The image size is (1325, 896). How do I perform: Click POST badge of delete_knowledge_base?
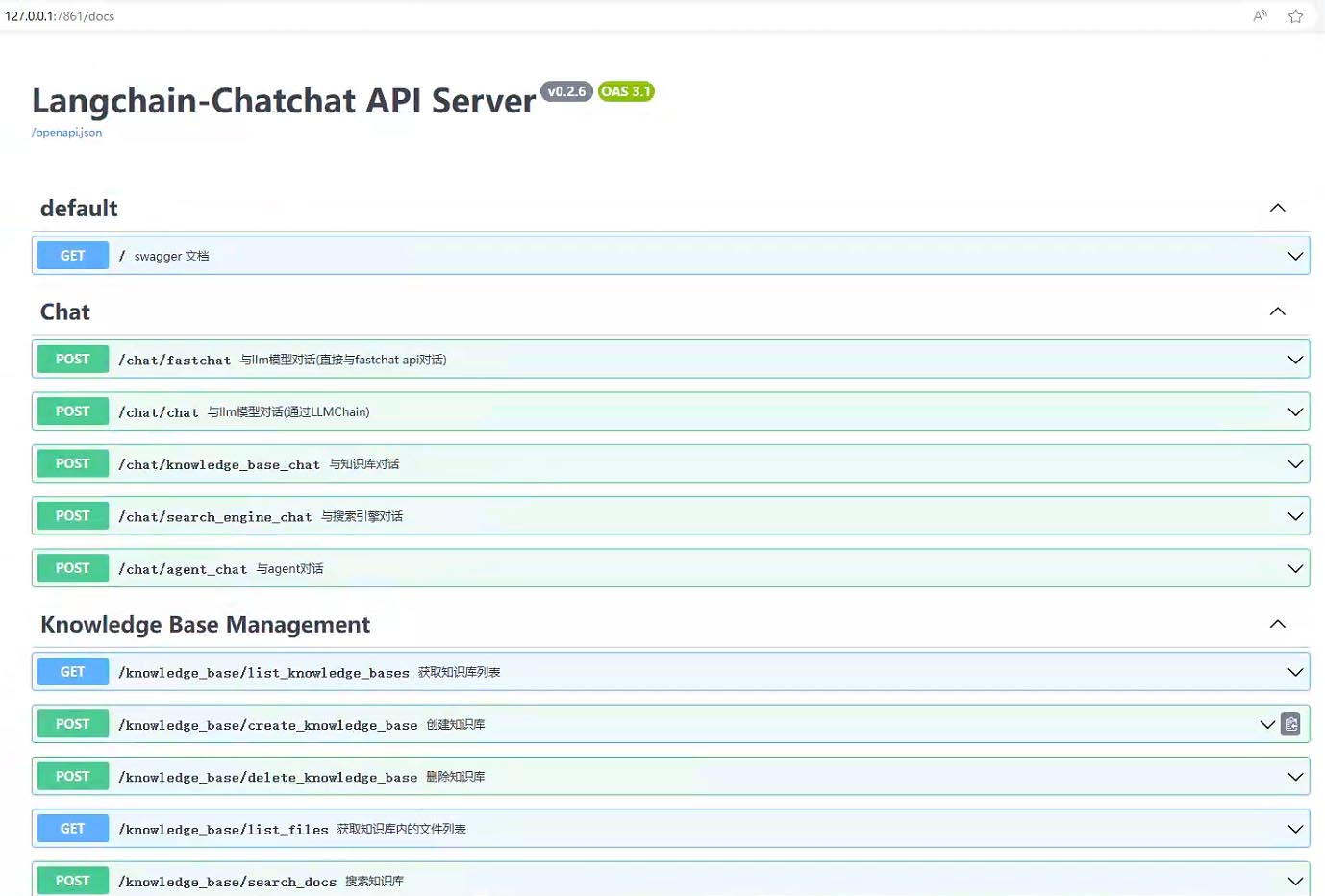pos(73,776)
